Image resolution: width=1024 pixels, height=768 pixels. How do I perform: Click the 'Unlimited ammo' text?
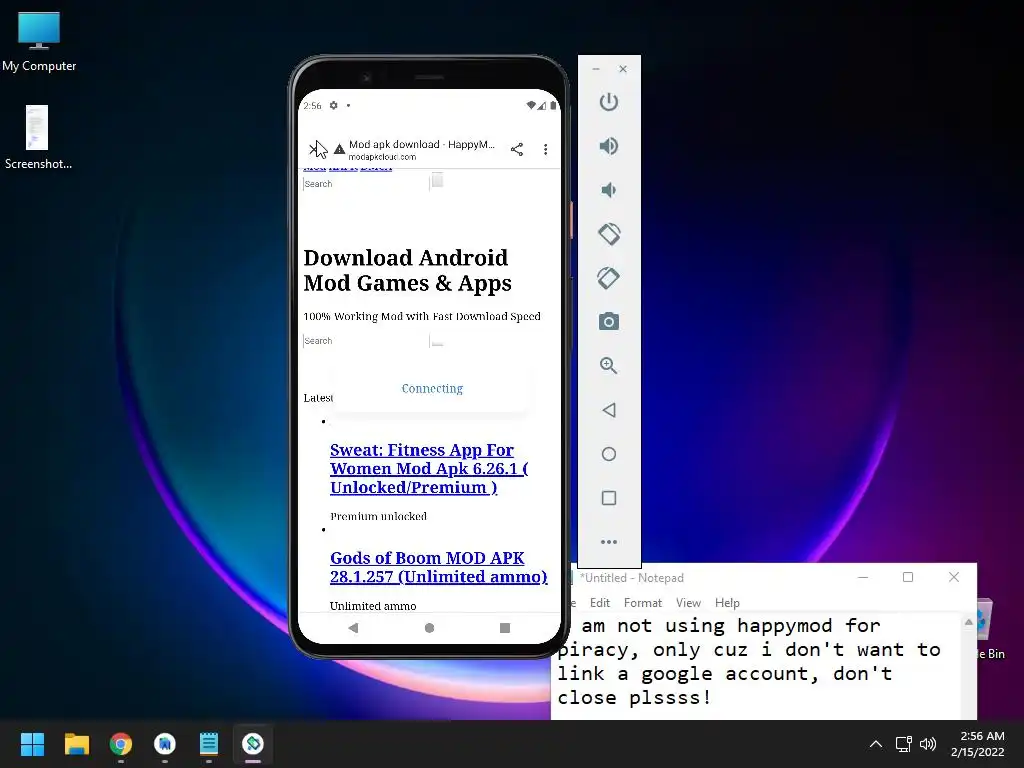(373, 606)
